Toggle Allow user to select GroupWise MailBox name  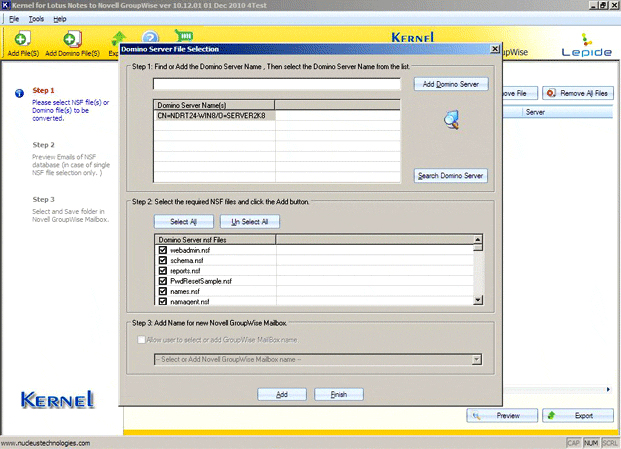pos(141,340)
